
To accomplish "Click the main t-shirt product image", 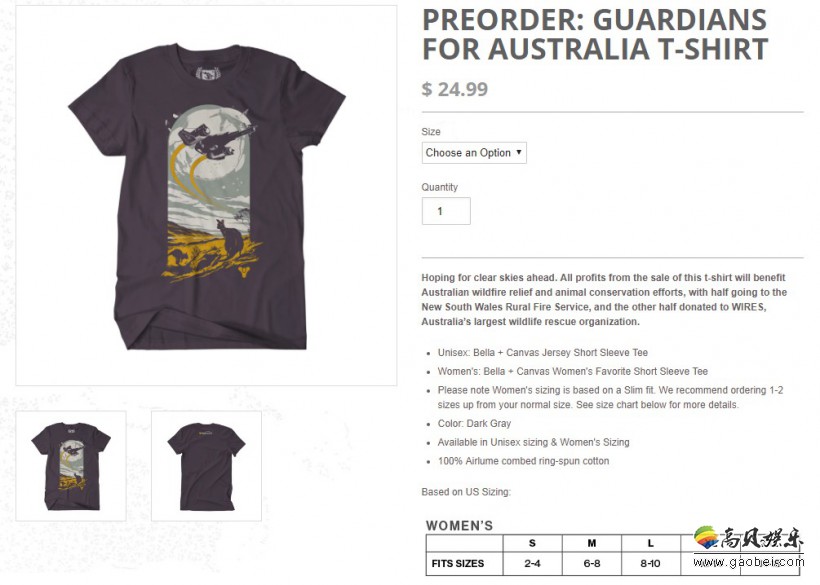I will (206, 196).
